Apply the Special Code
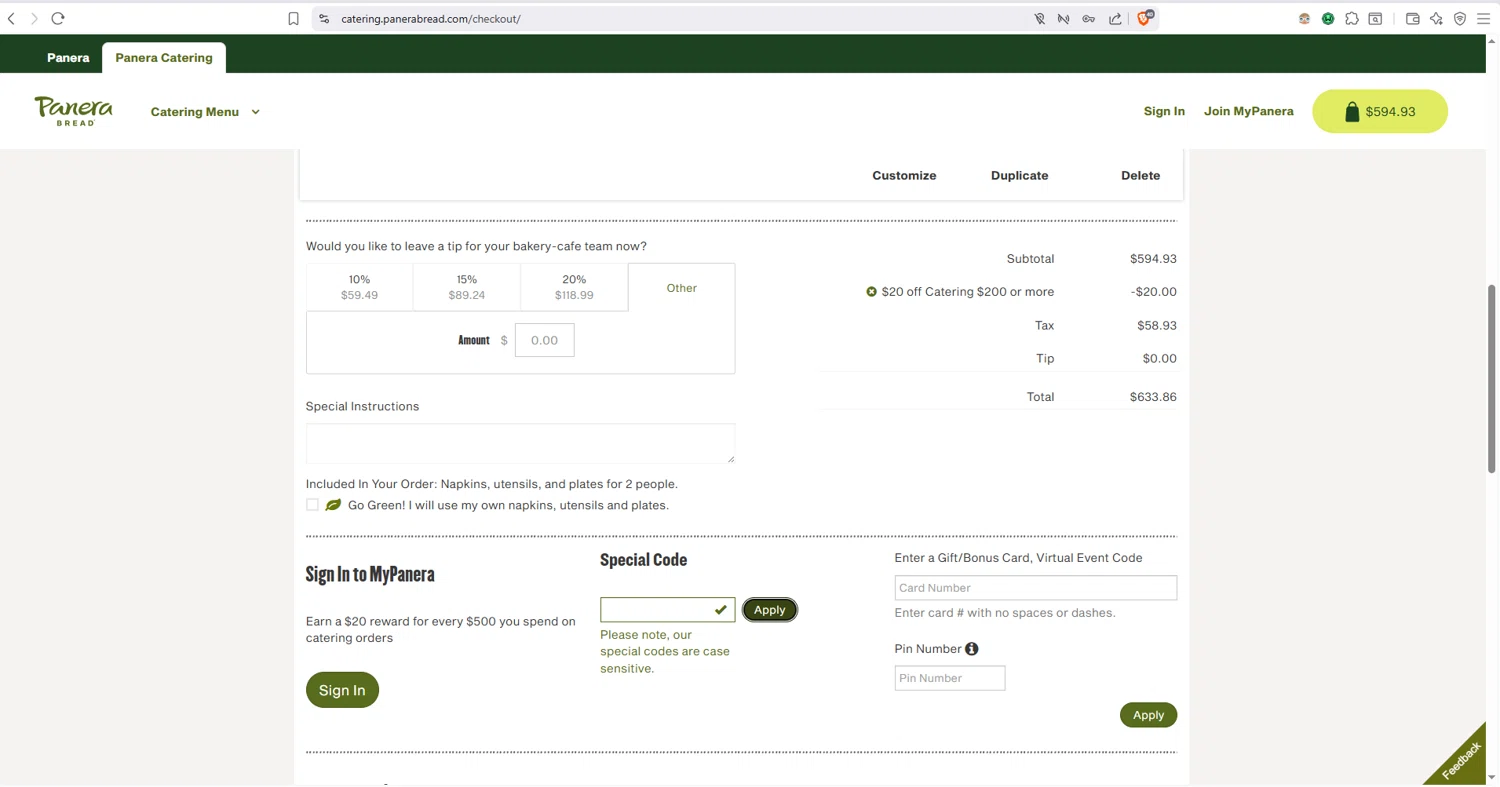1500x787 pixels. [770, 610]
